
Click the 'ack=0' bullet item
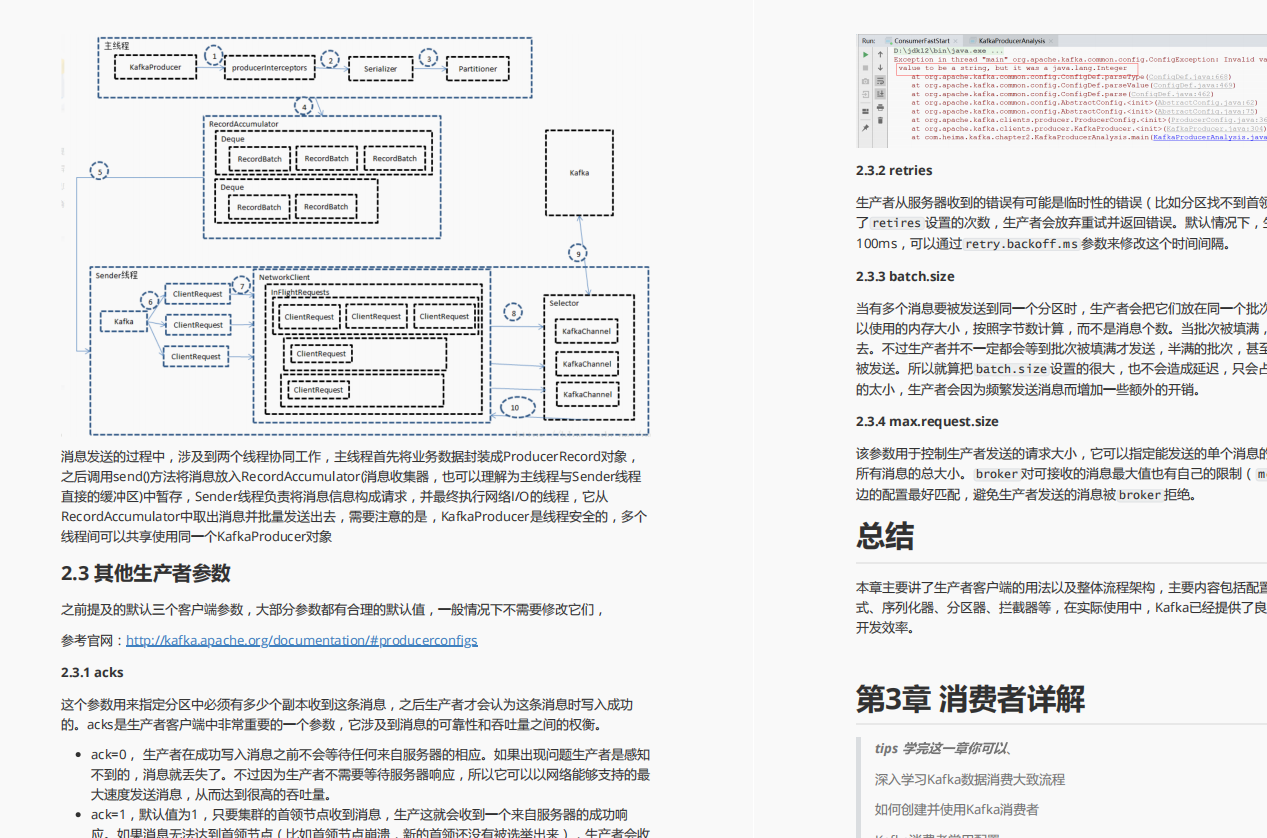pos(370,774)
